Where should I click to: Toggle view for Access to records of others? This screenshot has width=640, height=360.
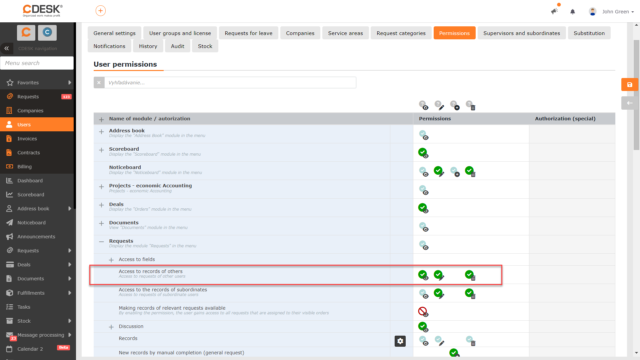tap(424, 275)
